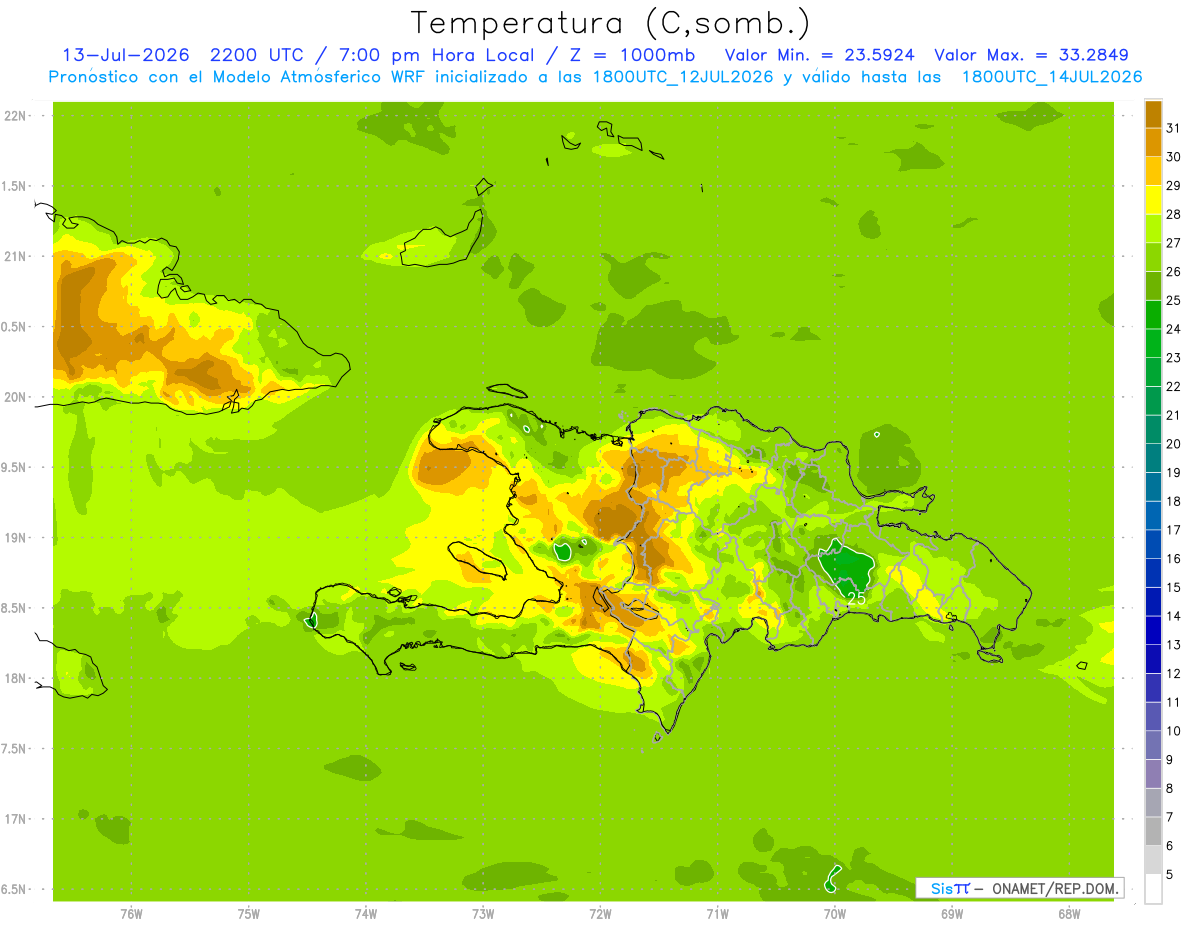Click the white "25" contour label on the map

click(x=856, y=598)
